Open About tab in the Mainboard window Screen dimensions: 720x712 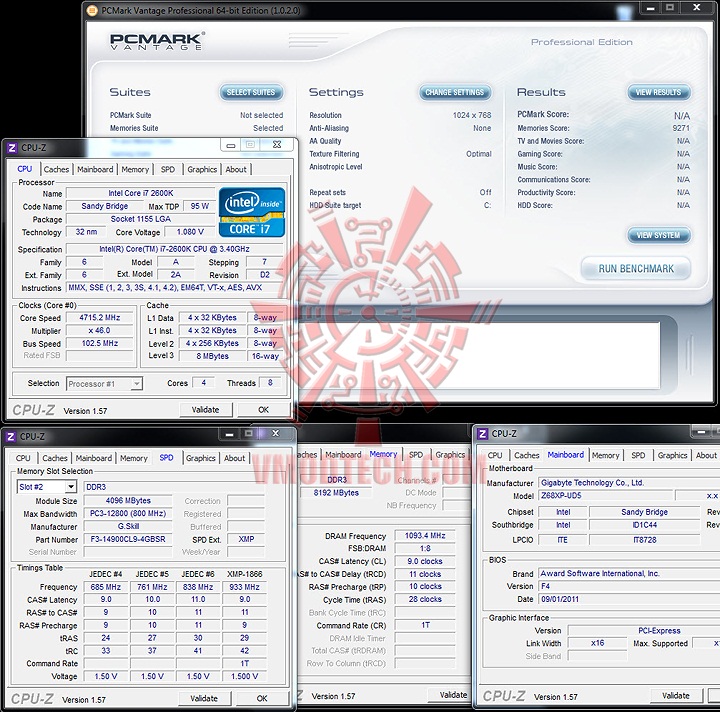click(x=706, y=455)
